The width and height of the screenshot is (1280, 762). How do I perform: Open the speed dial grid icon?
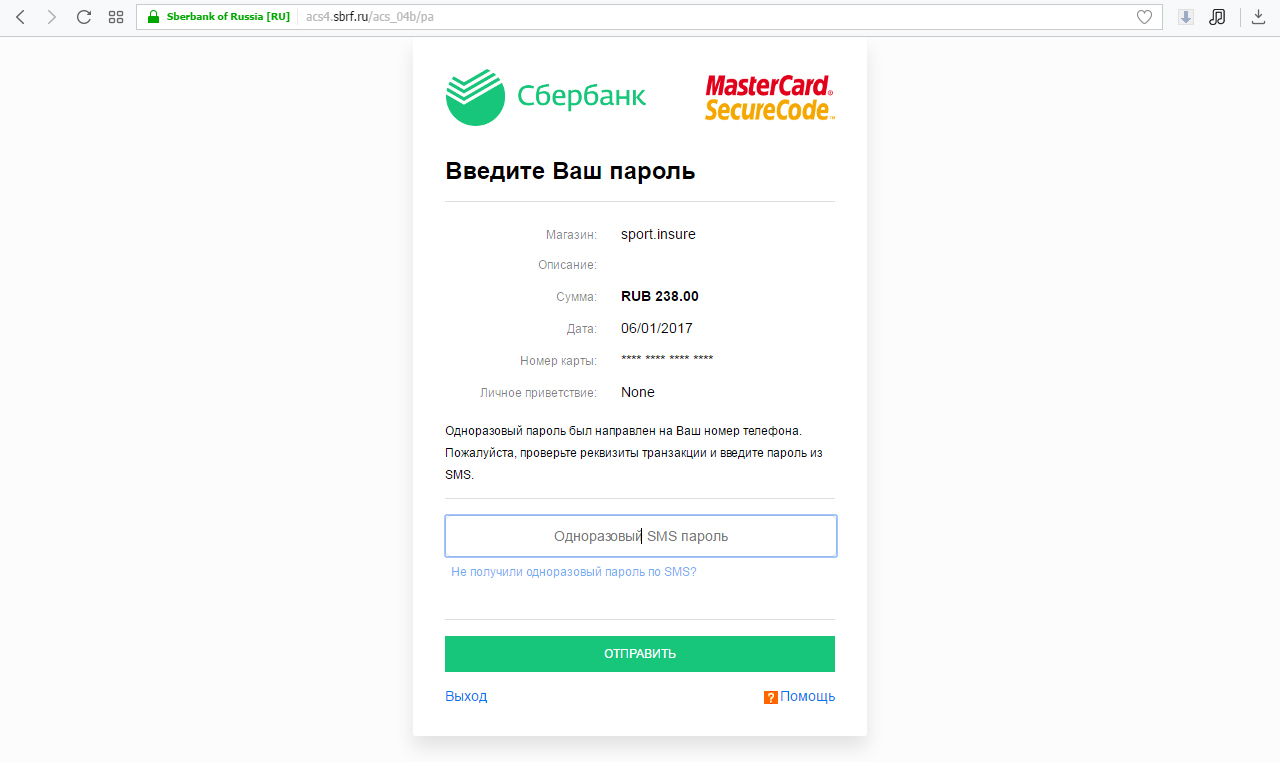coord(116,17)
